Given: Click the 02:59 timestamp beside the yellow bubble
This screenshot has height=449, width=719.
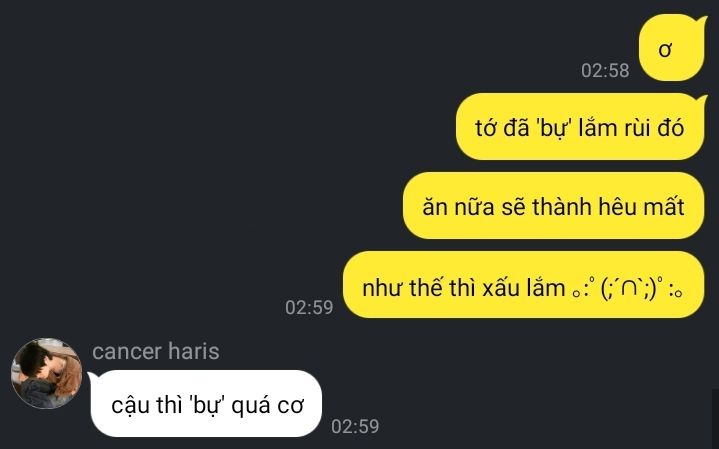Looking at the screenshot, I should pos(309,307).
